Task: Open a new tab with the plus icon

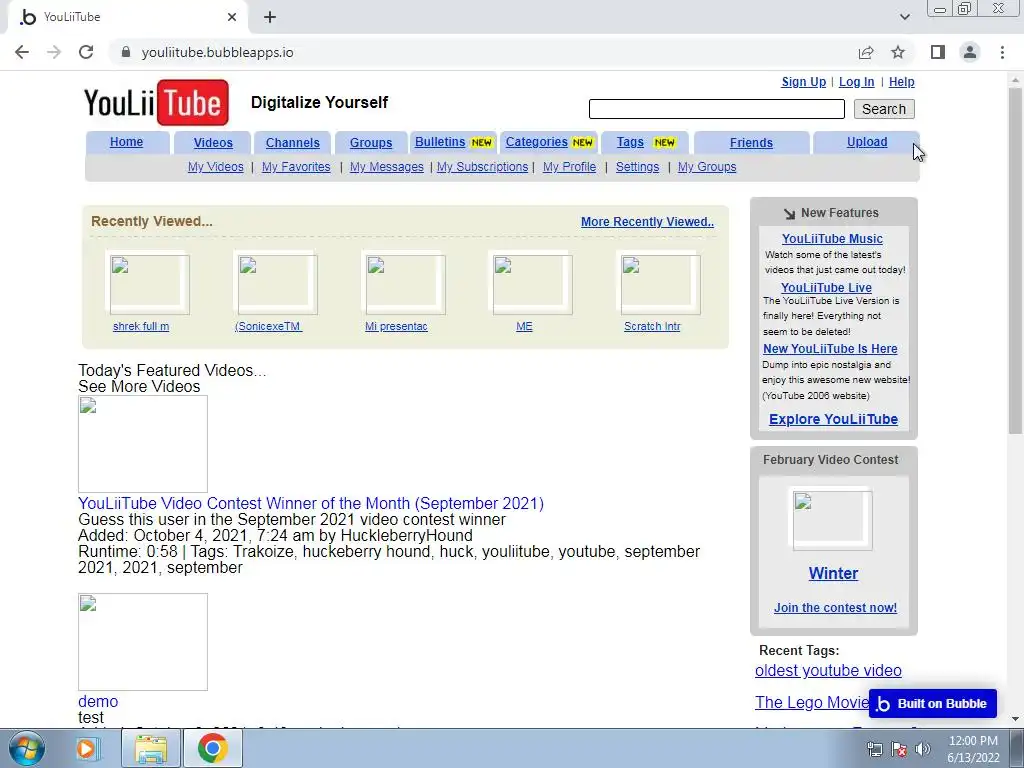Action: pyautogui.click(x=270, y=17)
